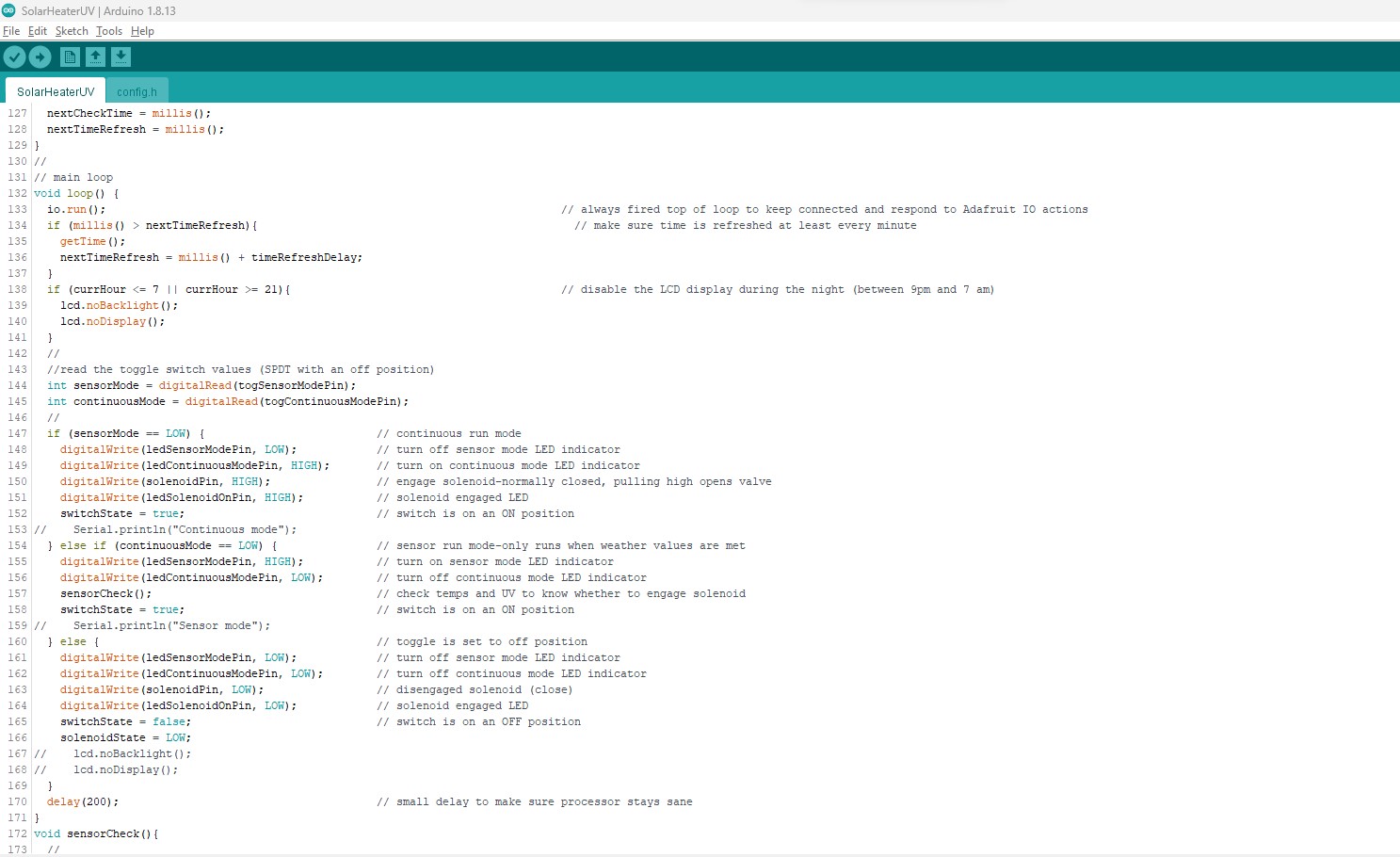Click the Verify checkmark button
Screen dimensions: 1400x857
pos(14,57)
